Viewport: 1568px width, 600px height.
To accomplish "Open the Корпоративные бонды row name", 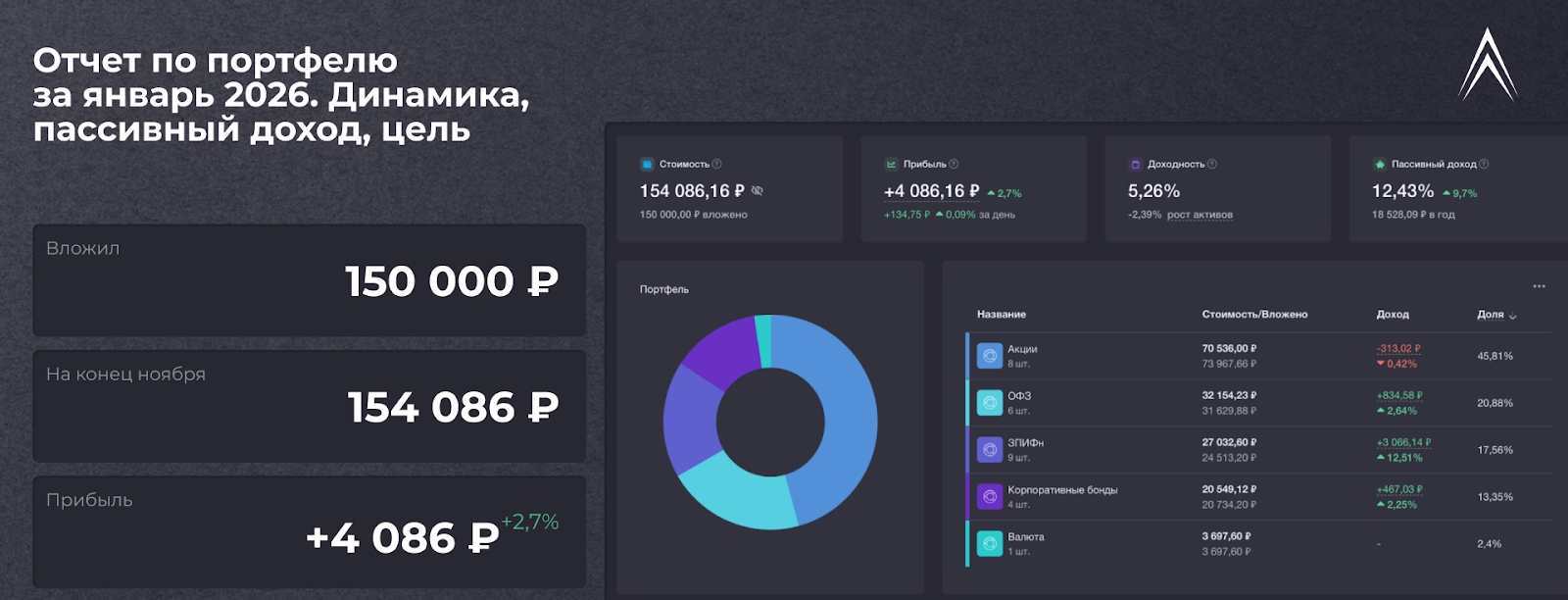I will point(1062,490).
